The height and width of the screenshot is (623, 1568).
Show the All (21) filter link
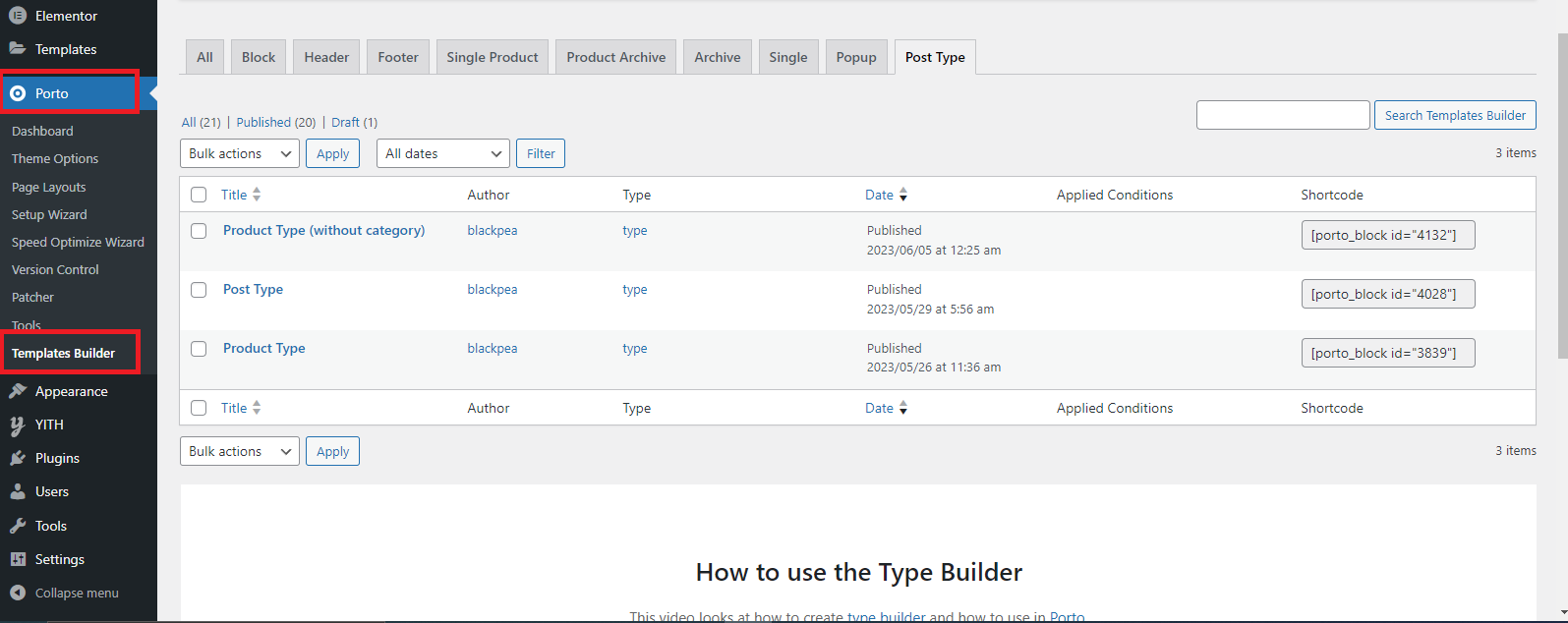point(202,122)
